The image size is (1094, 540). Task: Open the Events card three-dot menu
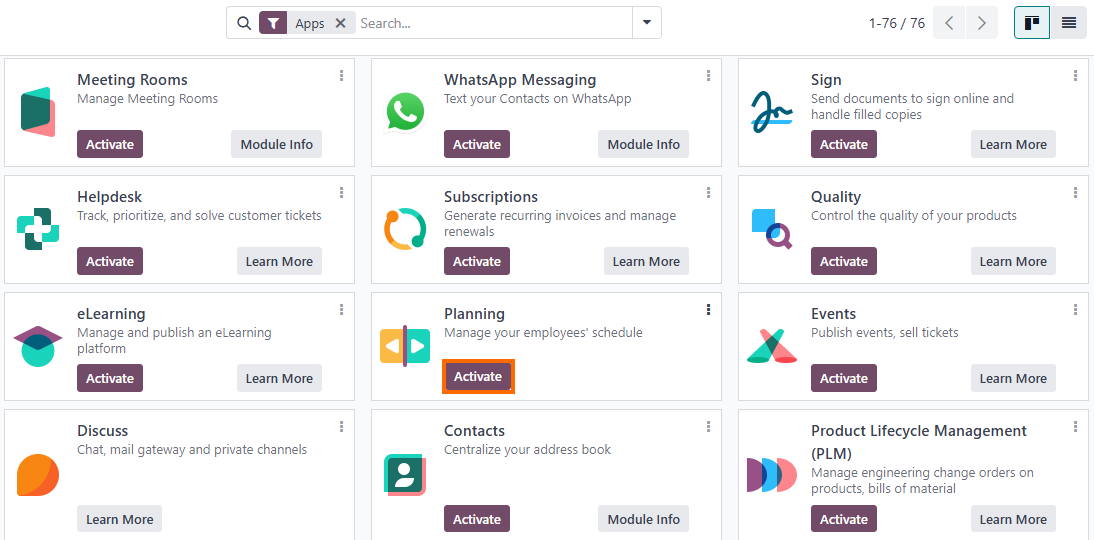point(1075,310)
